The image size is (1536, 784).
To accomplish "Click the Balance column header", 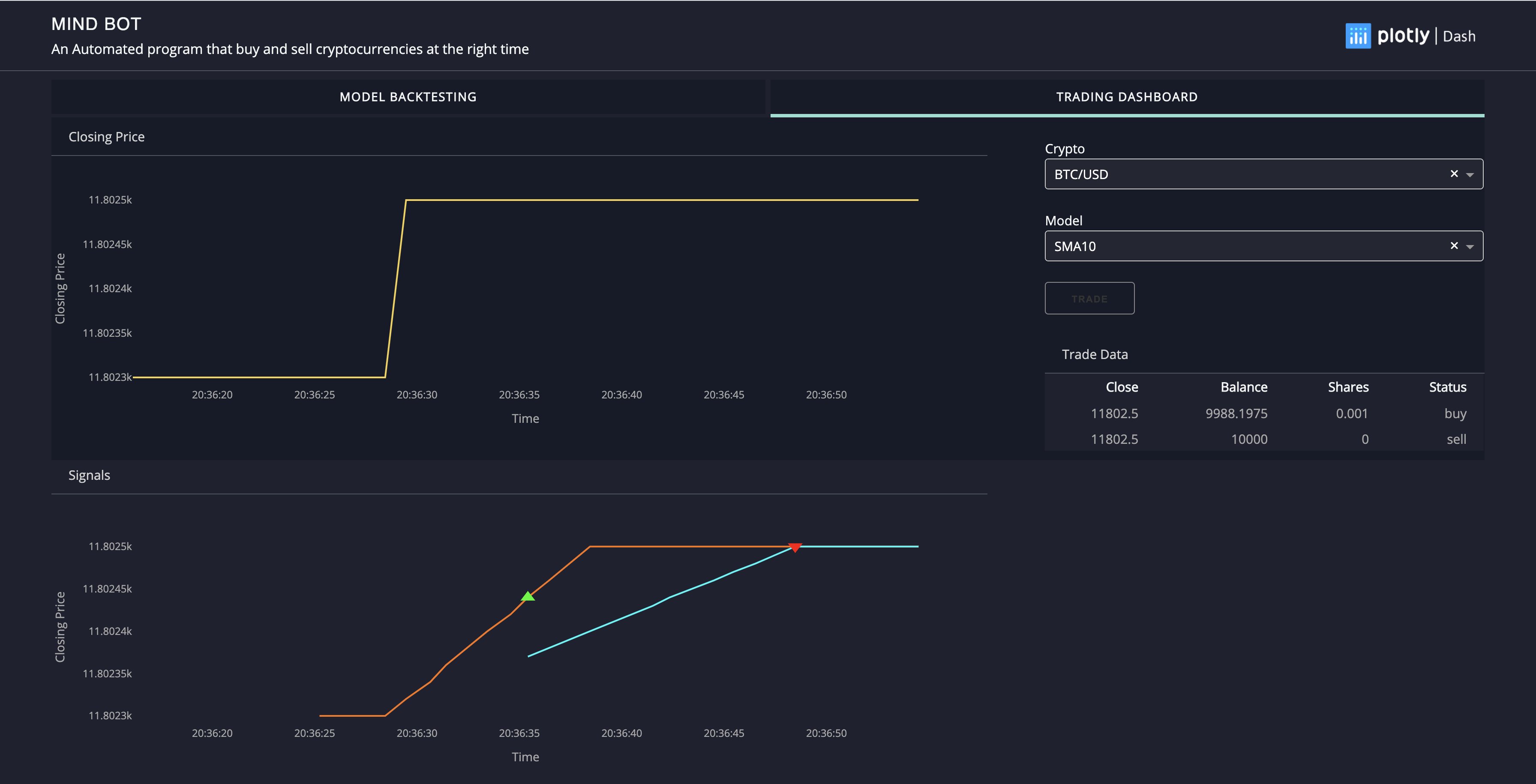I will click(1244, 387).
